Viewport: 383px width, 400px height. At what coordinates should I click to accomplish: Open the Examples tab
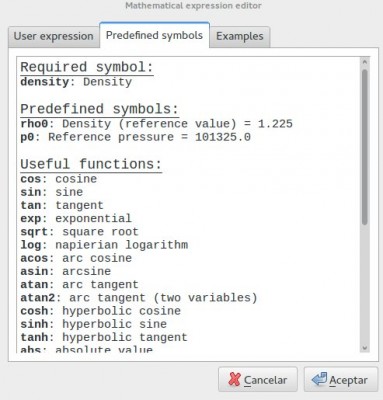(x=240, y=36)
